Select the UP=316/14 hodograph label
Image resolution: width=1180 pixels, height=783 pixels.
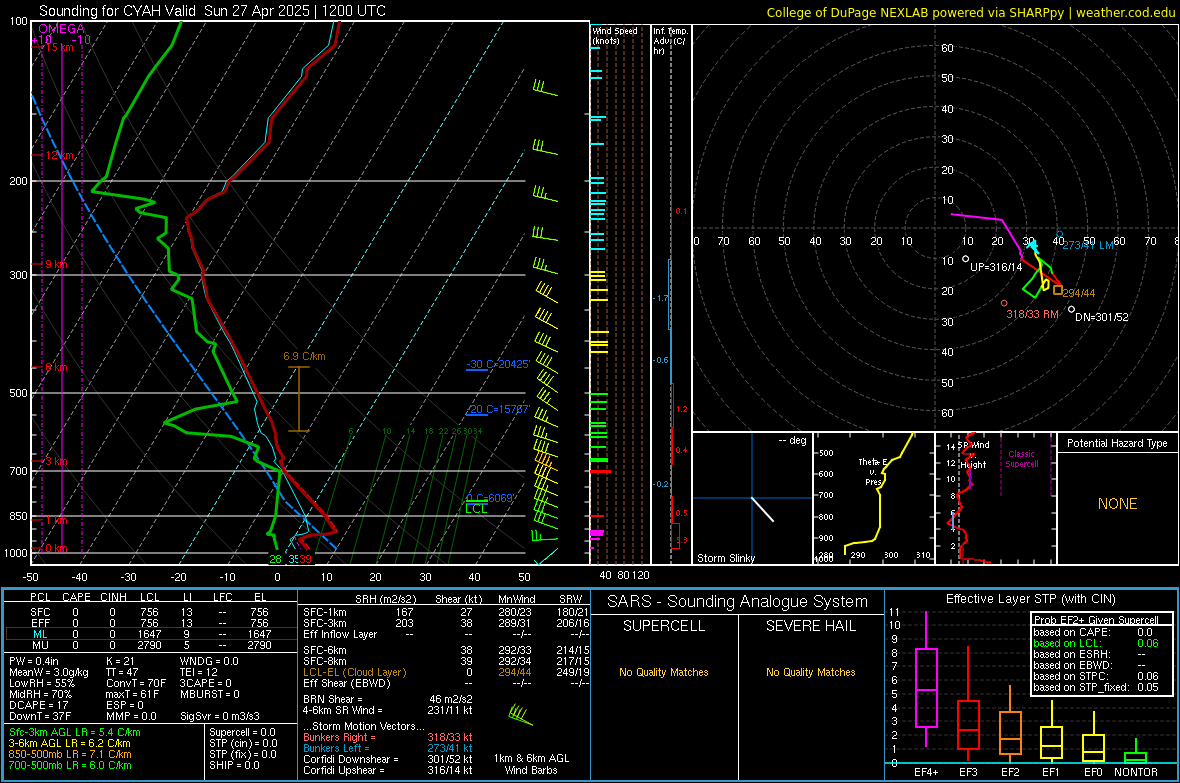pos(996,267)
